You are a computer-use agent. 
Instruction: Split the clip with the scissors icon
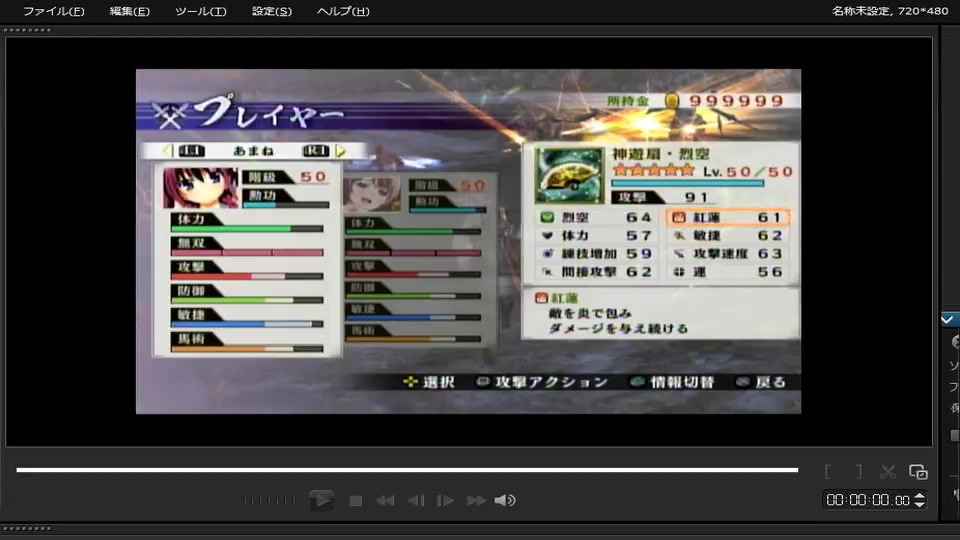(888, 471)
